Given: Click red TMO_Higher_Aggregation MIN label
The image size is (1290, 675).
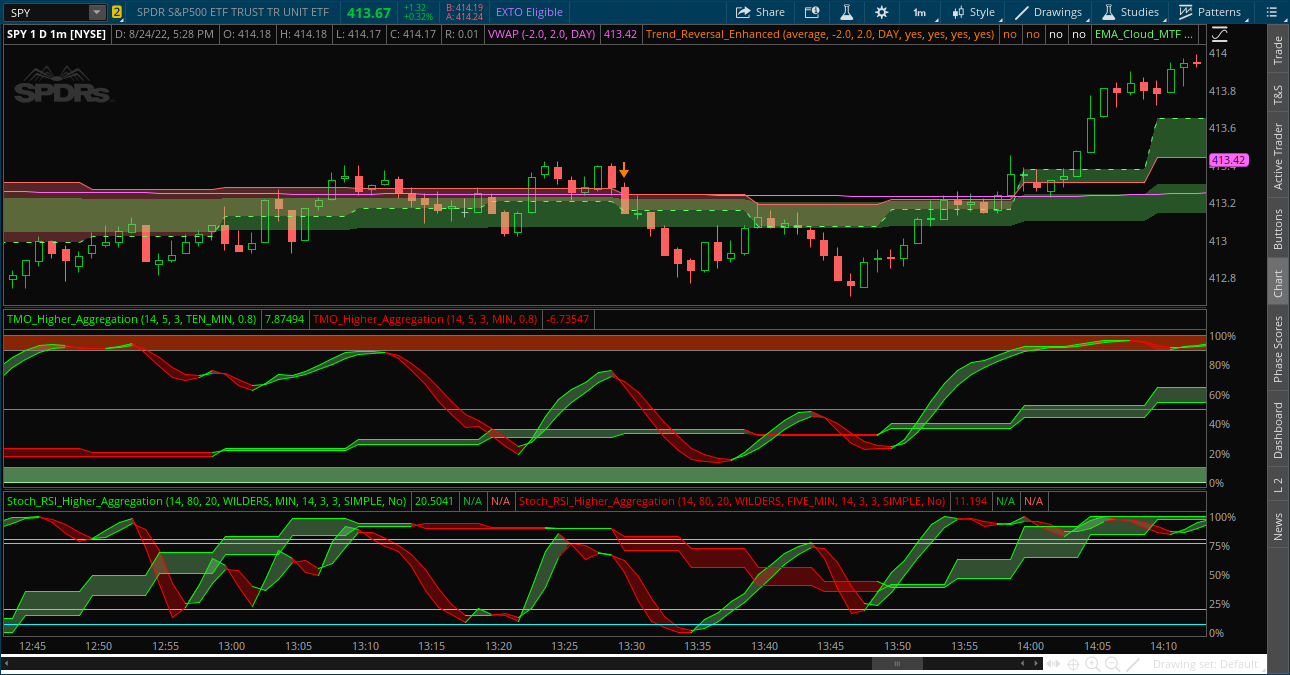Looking at the screenshot, I should [x=426, y=320].
